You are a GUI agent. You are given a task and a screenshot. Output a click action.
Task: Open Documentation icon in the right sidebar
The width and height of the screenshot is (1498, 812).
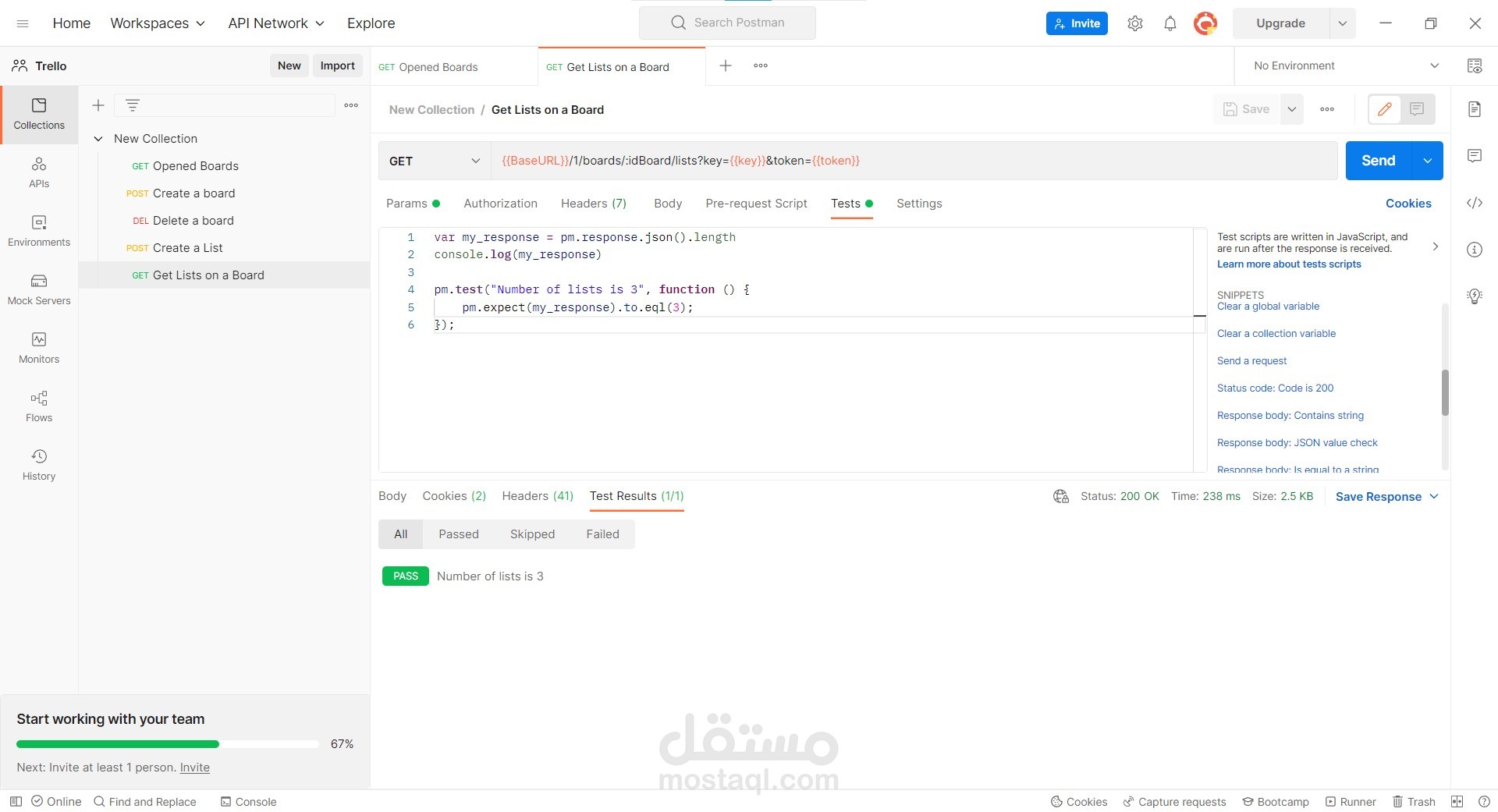[1475, 109]
